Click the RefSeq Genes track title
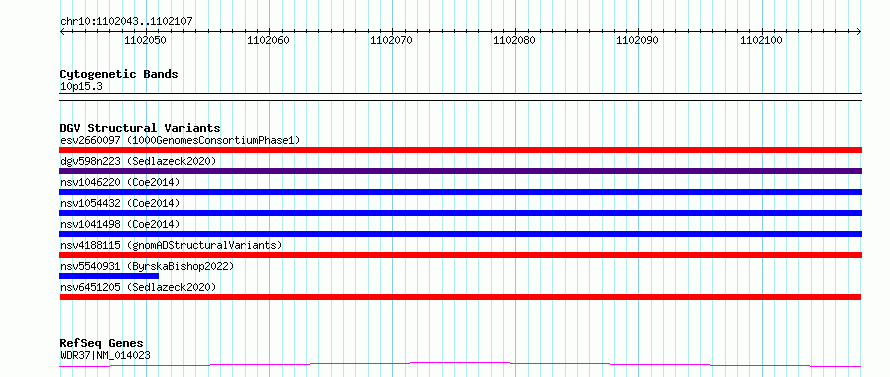The width and height of the screenshot is (890, 377). (102, 344)
